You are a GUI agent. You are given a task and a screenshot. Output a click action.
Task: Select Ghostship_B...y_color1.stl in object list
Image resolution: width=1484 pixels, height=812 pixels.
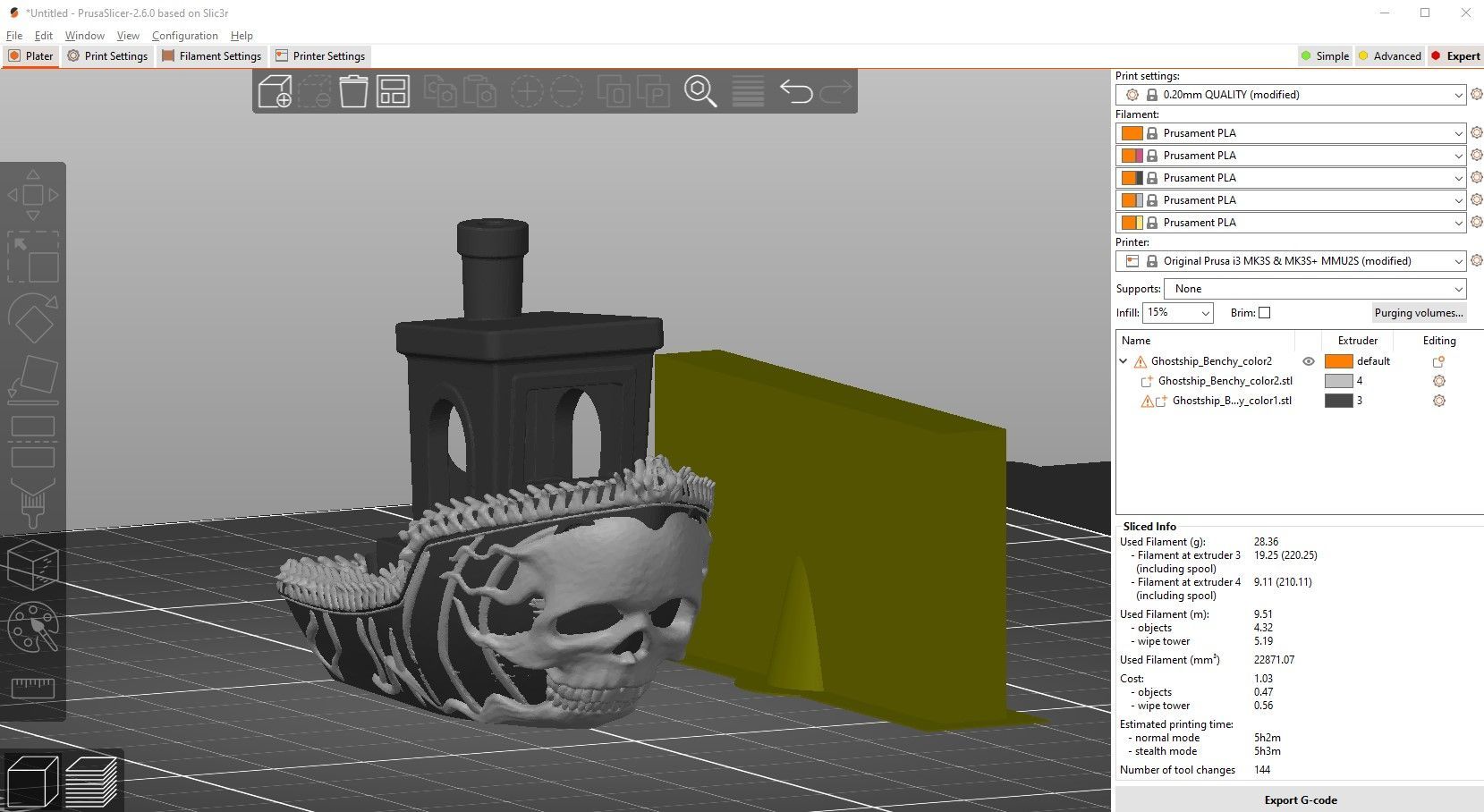click(1232, 401)
